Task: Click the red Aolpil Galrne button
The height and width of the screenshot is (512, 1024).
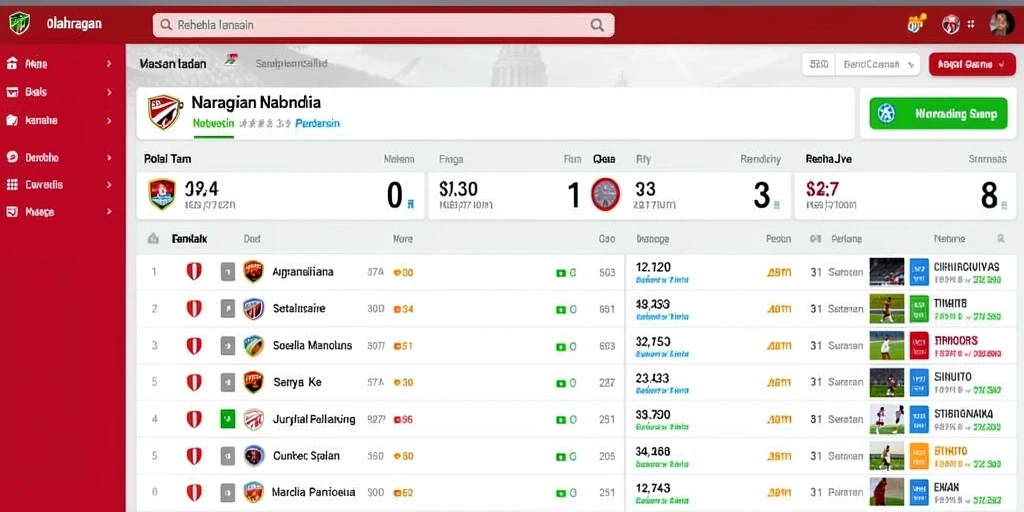Action: (x=972, y=65)
